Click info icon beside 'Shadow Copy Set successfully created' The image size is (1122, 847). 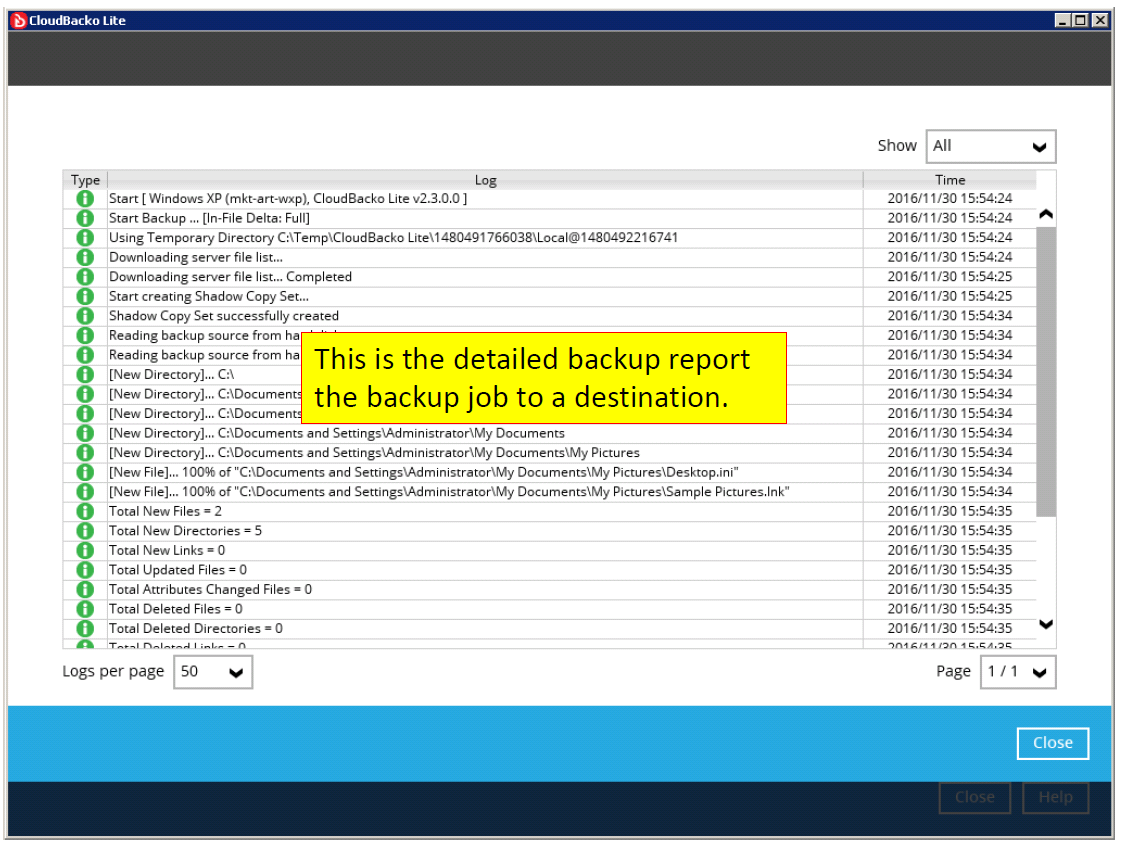coord(85,315)
